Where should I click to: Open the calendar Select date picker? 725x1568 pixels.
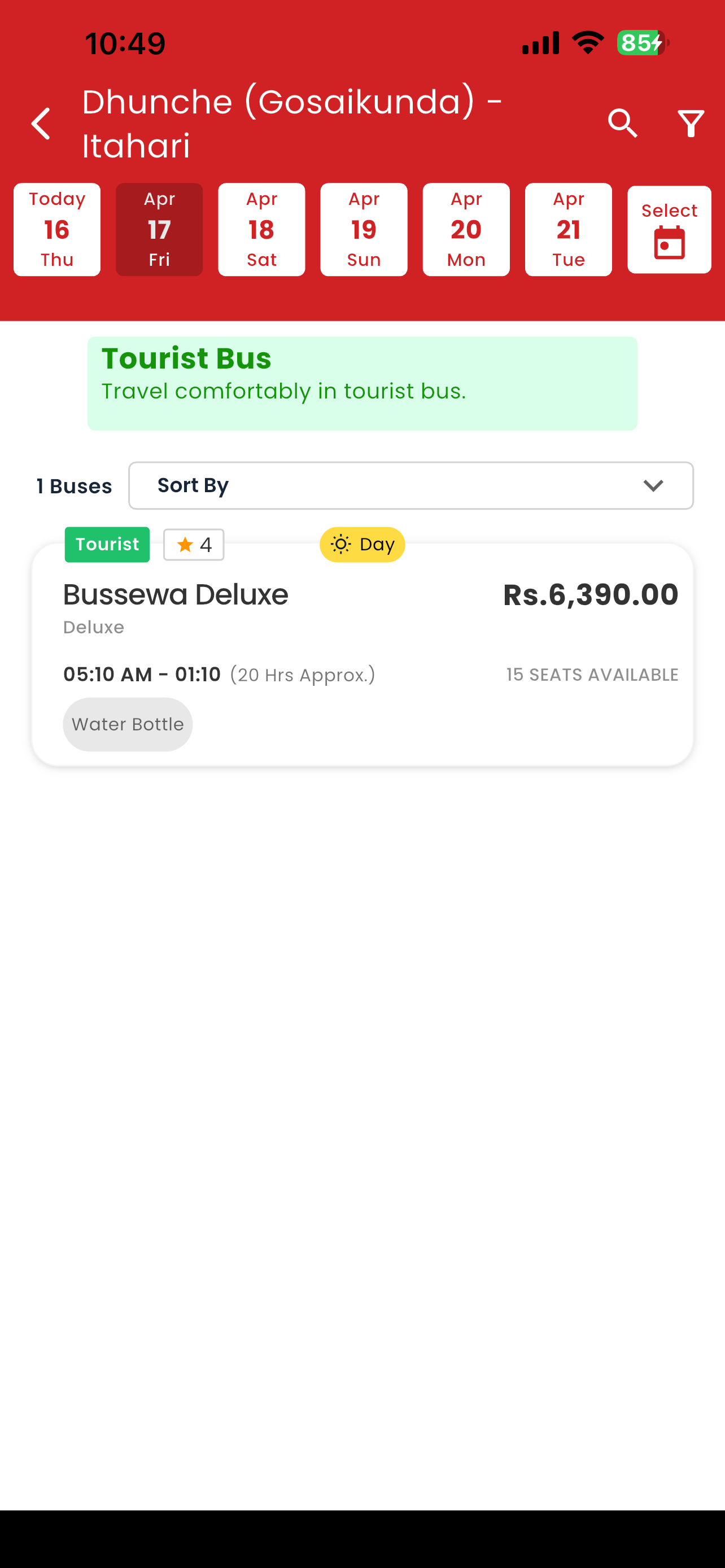click(669, 230)
